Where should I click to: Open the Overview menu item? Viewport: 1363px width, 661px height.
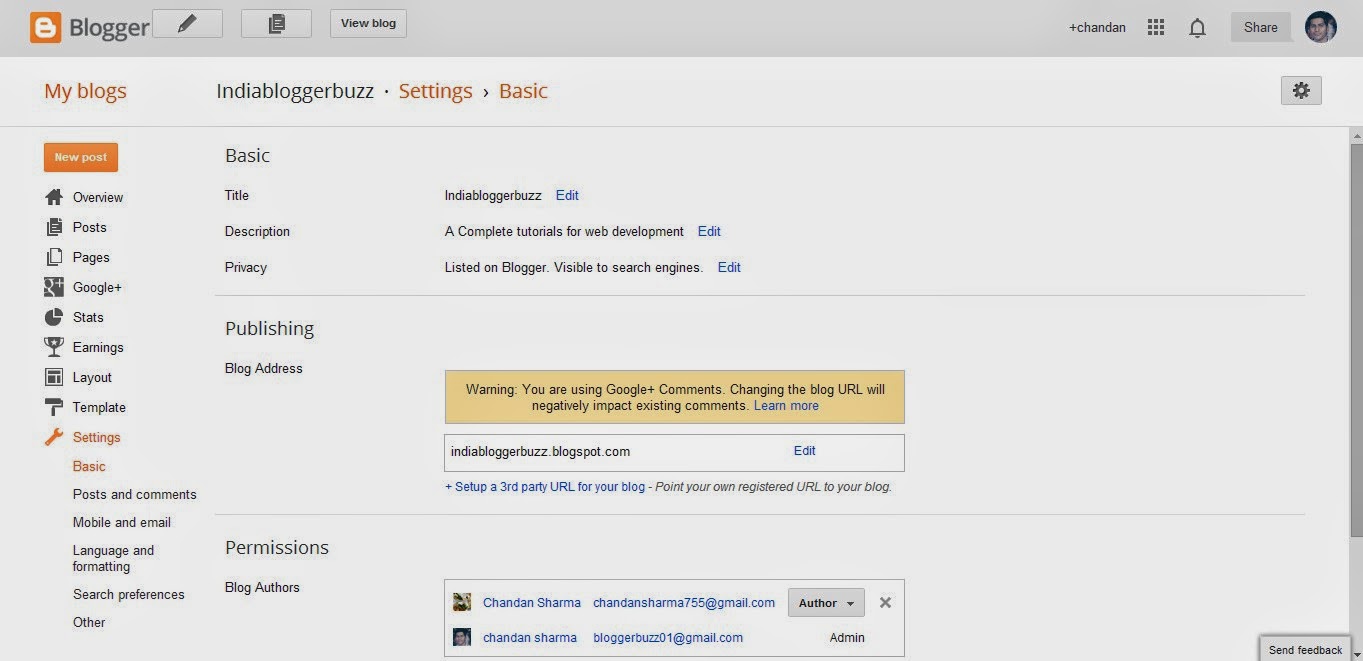(98, 197)
